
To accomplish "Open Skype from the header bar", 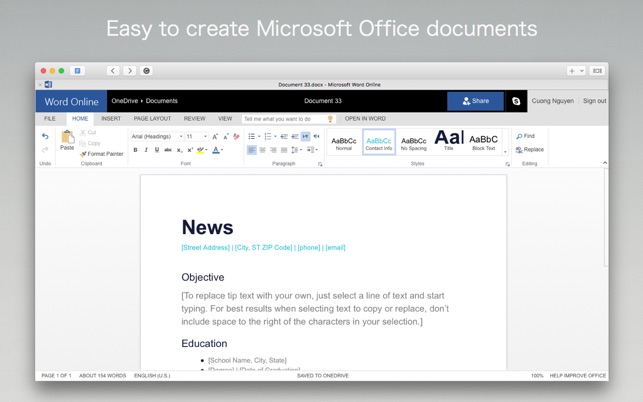I will (x=516, y=101).
